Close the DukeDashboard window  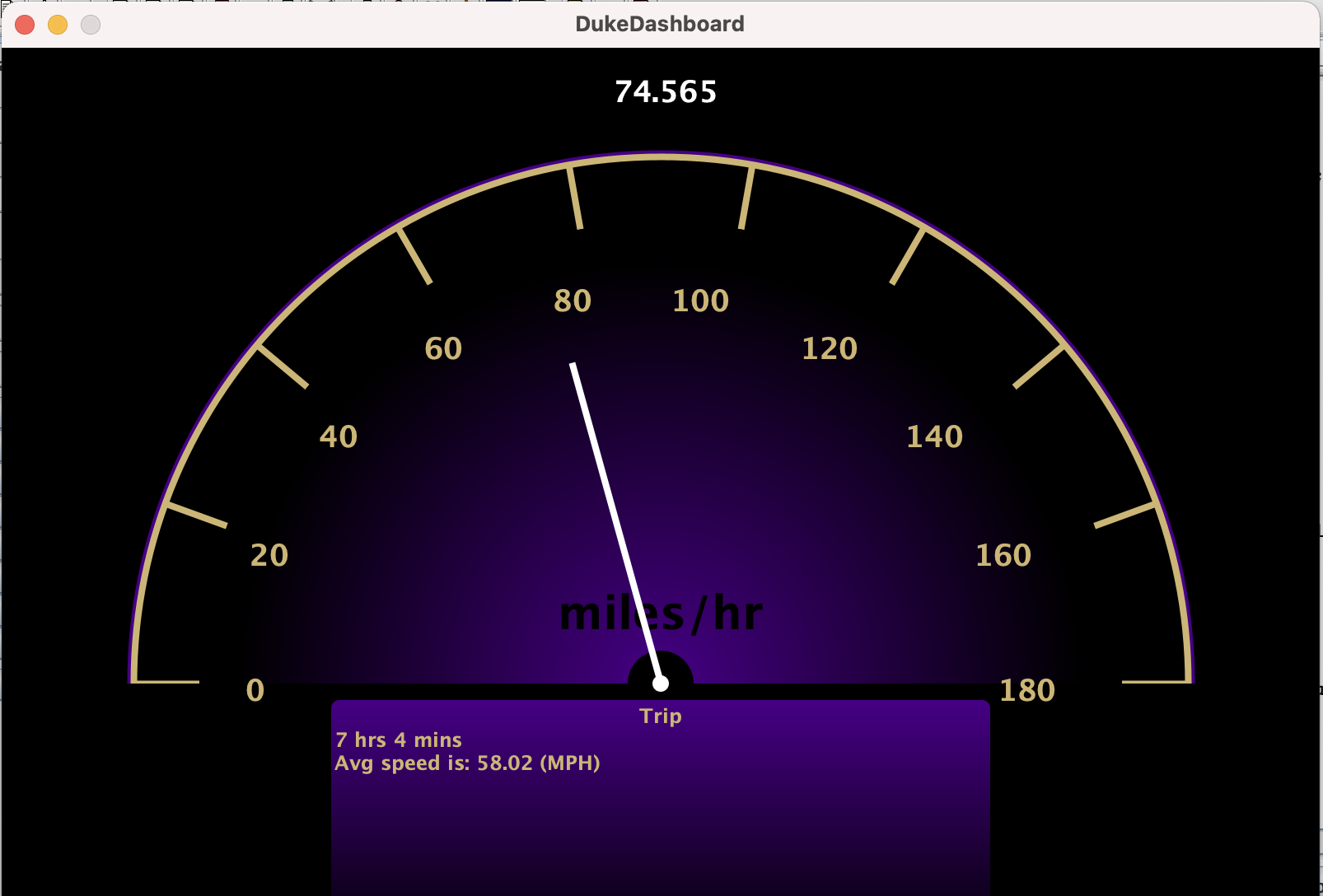(25, 25)
